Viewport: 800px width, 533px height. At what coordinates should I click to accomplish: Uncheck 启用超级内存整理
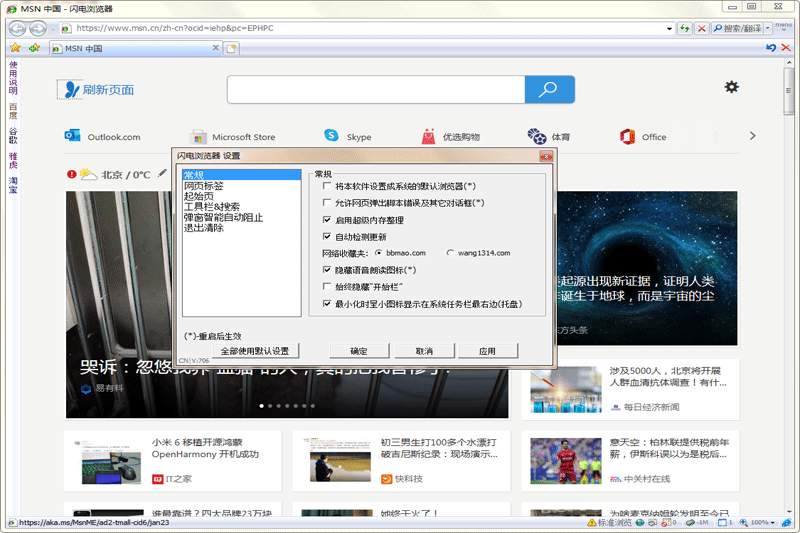click(x=327, y=220)
